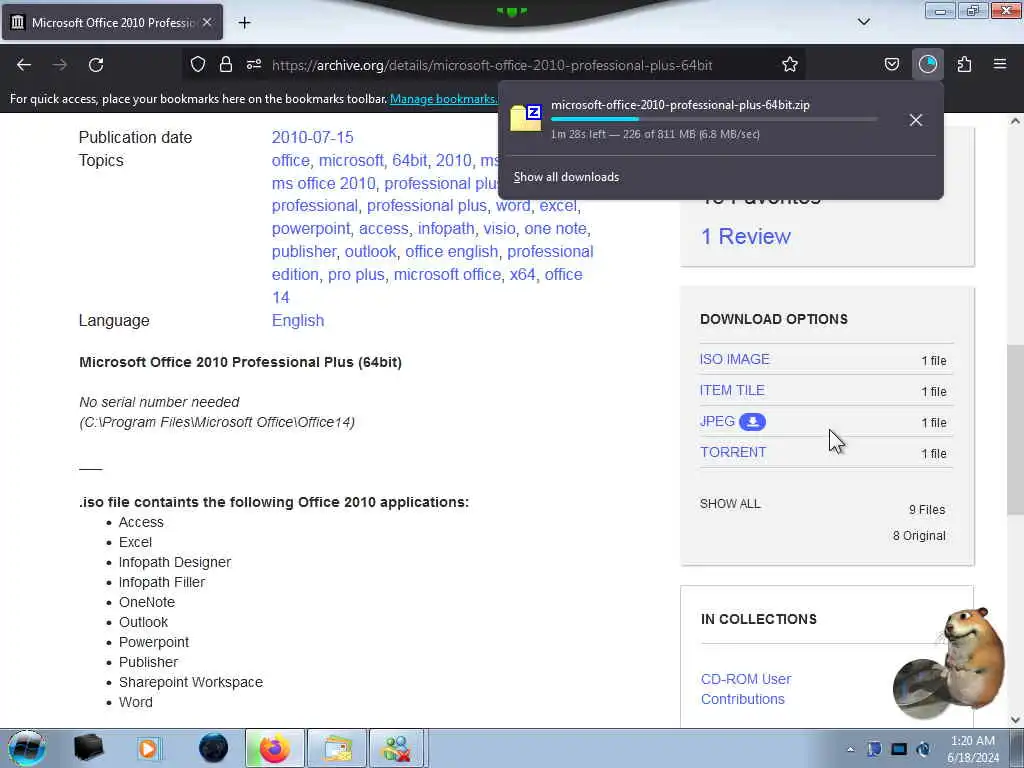Open CD-ROM User Contributions collection
The image size is (1024, 768).
click(746, 689)
